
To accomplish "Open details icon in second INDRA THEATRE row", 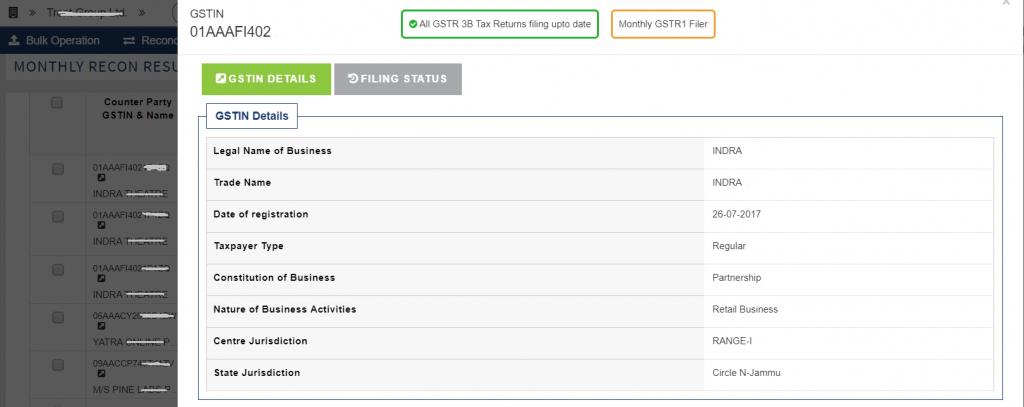I will click(101, 225).
